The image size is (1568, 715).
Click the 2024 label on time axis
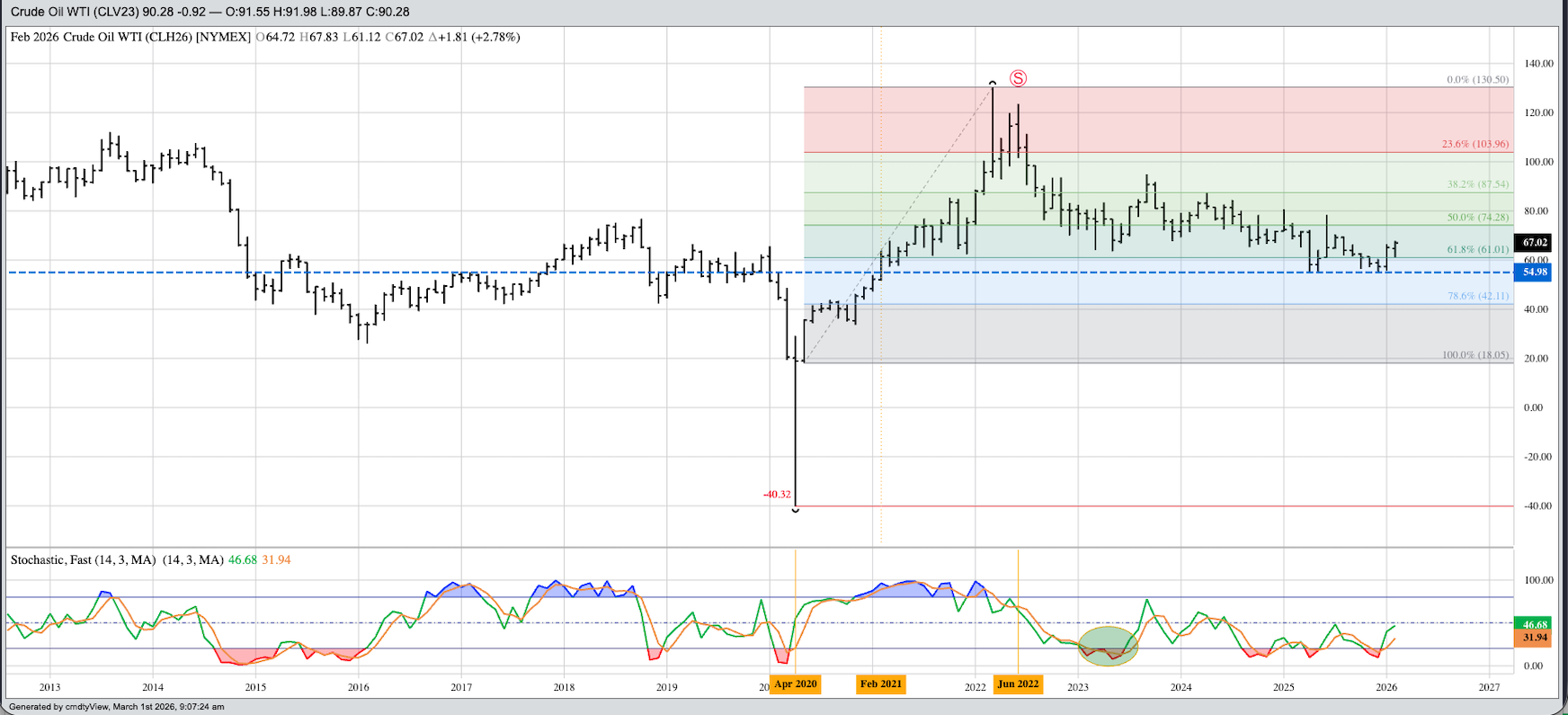[1180, 687]
